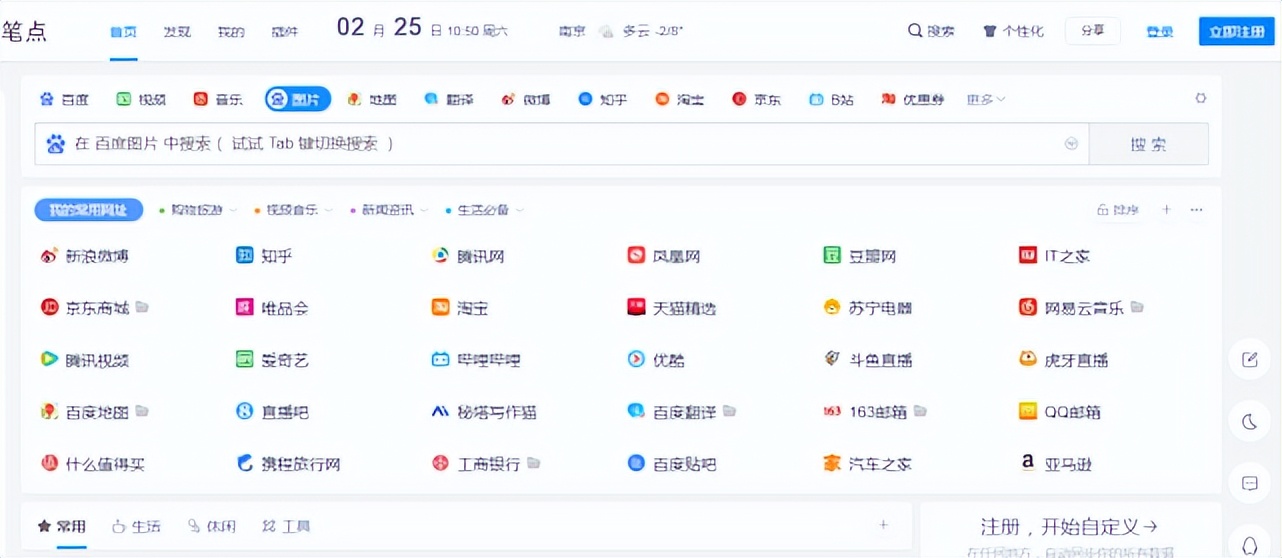The image size is (1282, 558).
Task: Open the 亚马逊 icon
Action: [1027, 464]
